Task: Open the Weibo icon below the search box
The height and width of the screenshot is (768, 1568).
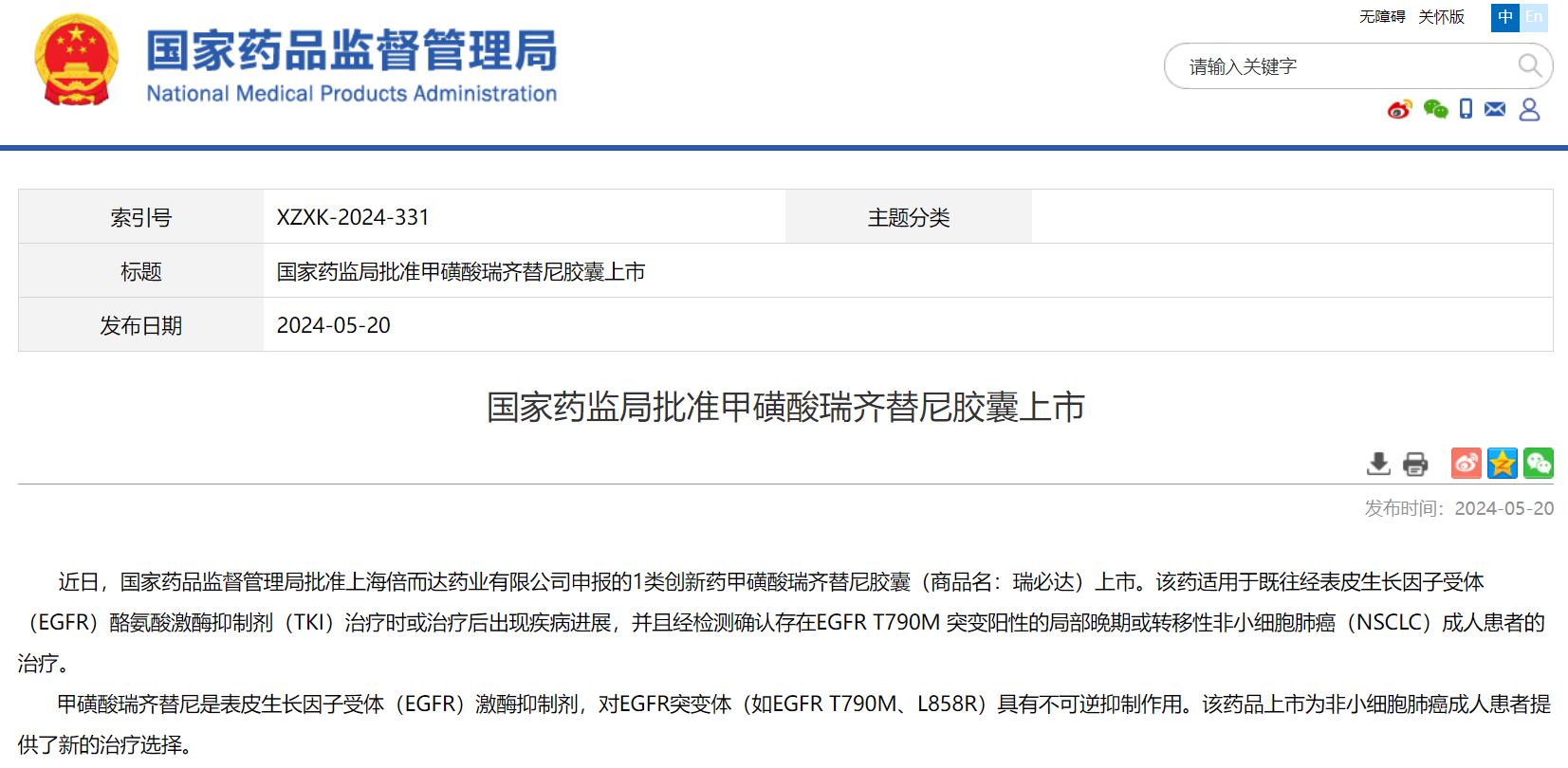Action: [x=1399, y=110]
